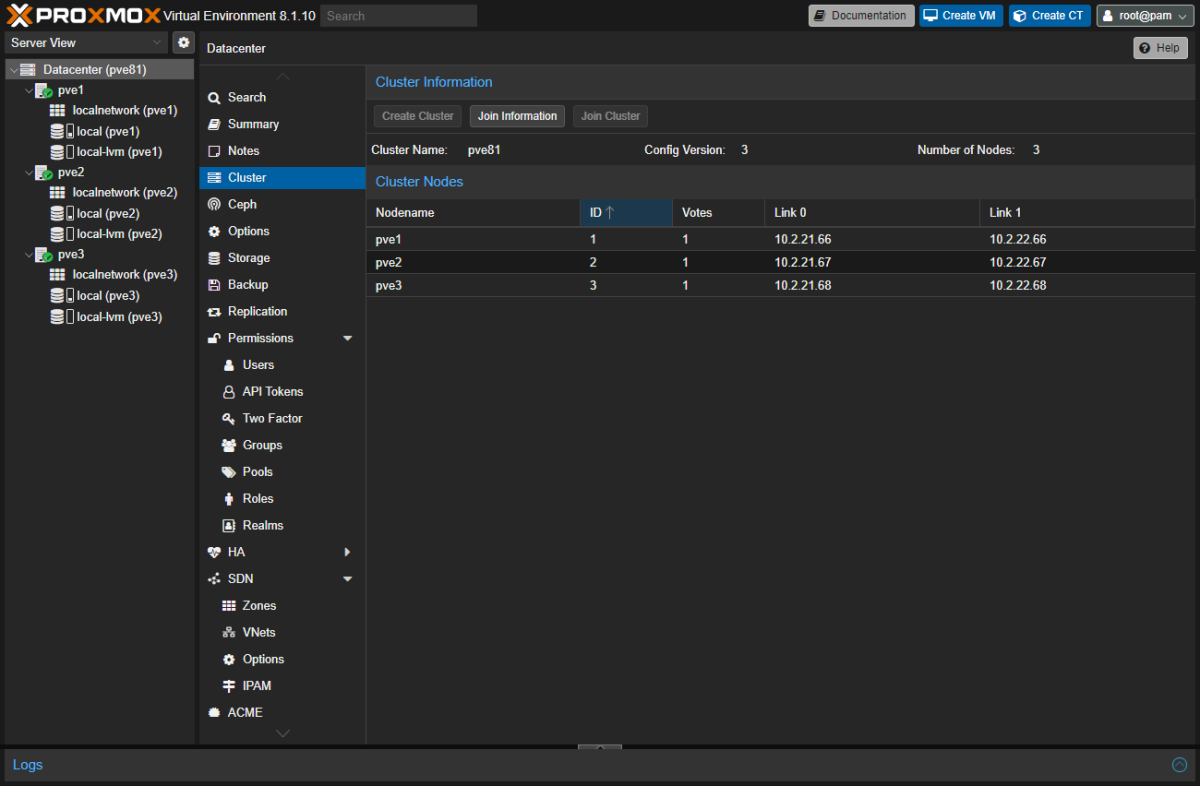Click Link 1 address 10.2.22.66
The width and height of the screenshot is (1200, 786).
pyautogui.click(x=1018, y=240)
